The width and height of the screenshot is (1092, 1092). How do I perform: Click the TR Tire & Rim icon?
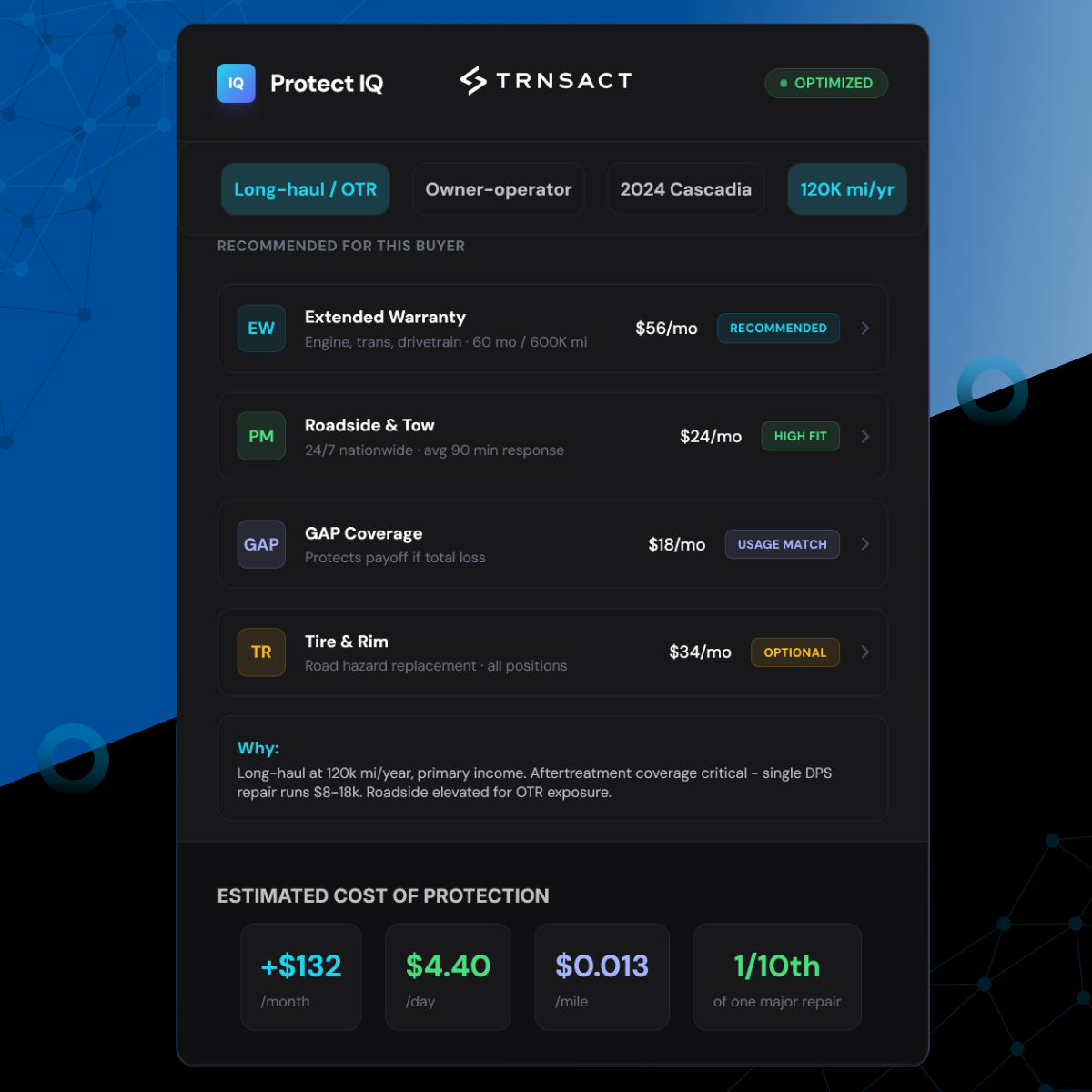point(261,652)
